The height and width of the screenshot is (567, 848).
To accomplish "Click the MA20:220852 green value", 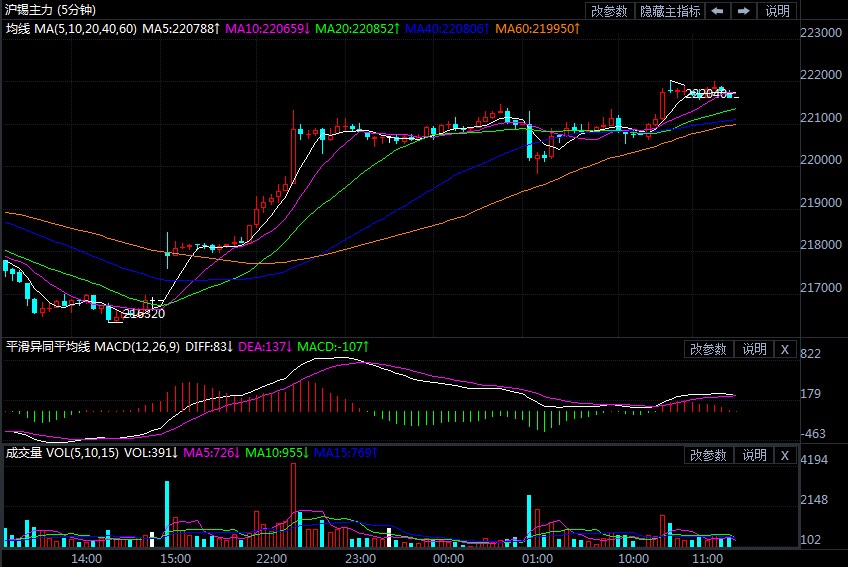I will 357,29.
